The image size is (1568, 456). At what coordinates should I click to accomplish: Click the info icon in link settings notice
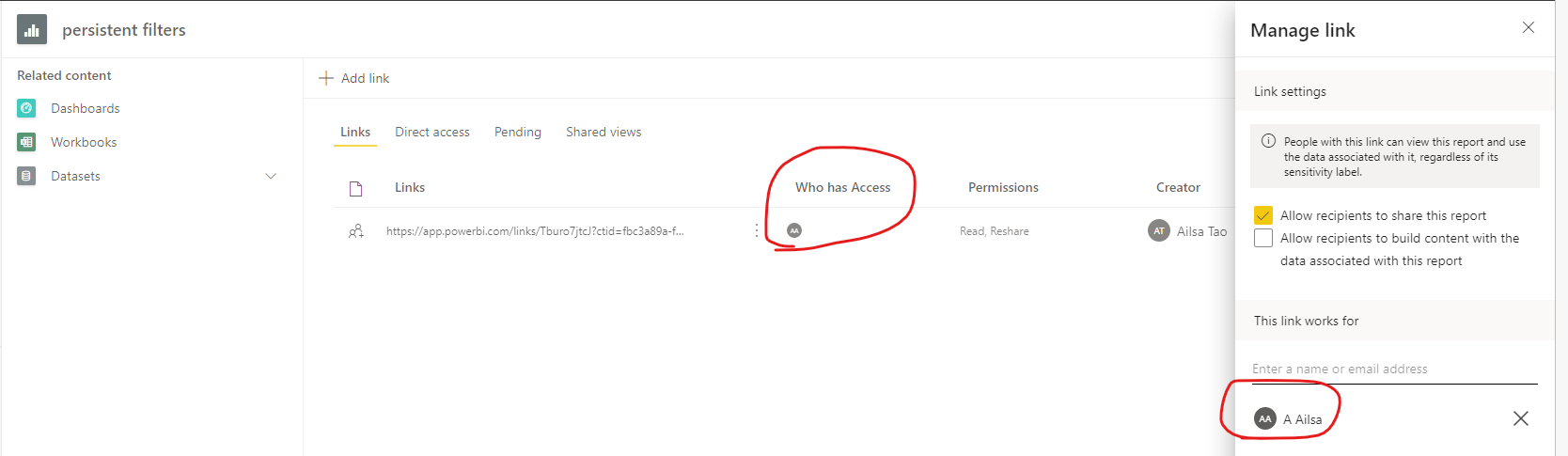click(1268, 141)
